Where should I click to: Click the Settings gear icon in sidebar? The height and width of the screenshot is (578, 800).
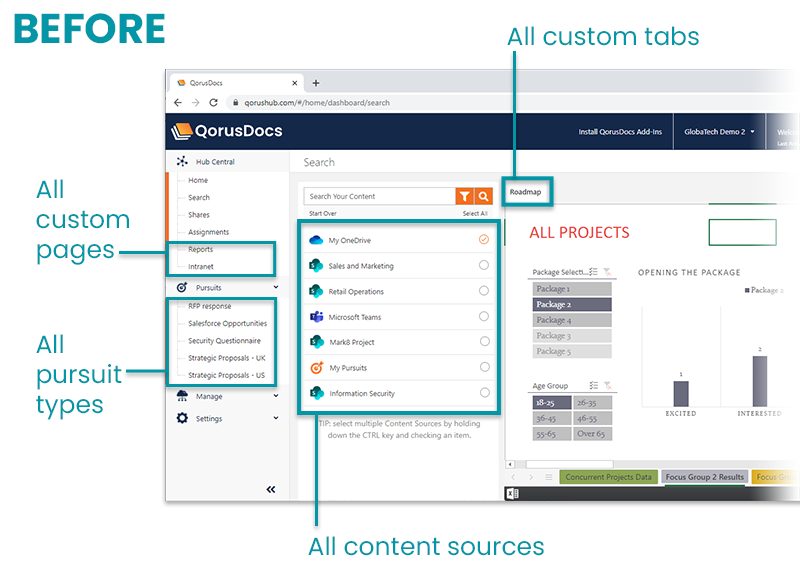point(183,418)
